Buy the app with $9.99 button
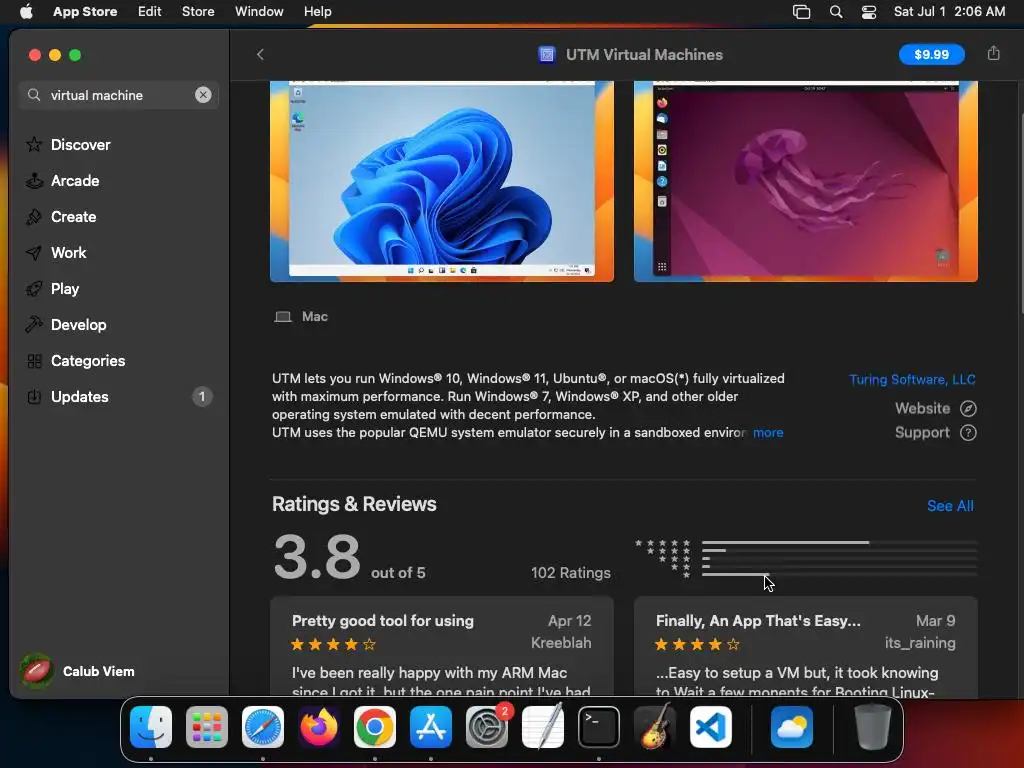1024x768 pixels. (931, 55)
